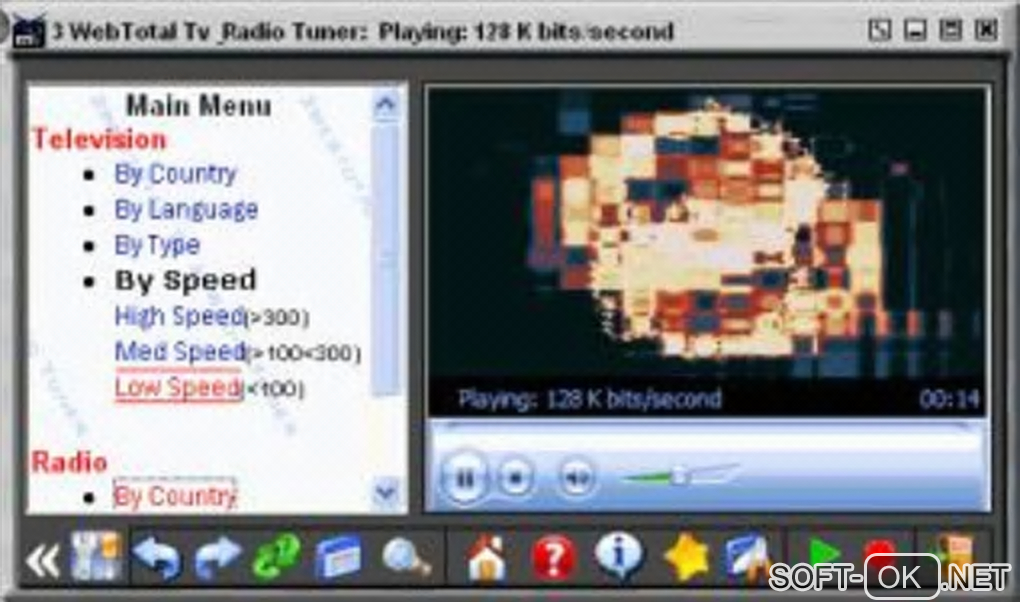Open Radio By Country link
1020x602 pixels.
click(x=175, y=496)
